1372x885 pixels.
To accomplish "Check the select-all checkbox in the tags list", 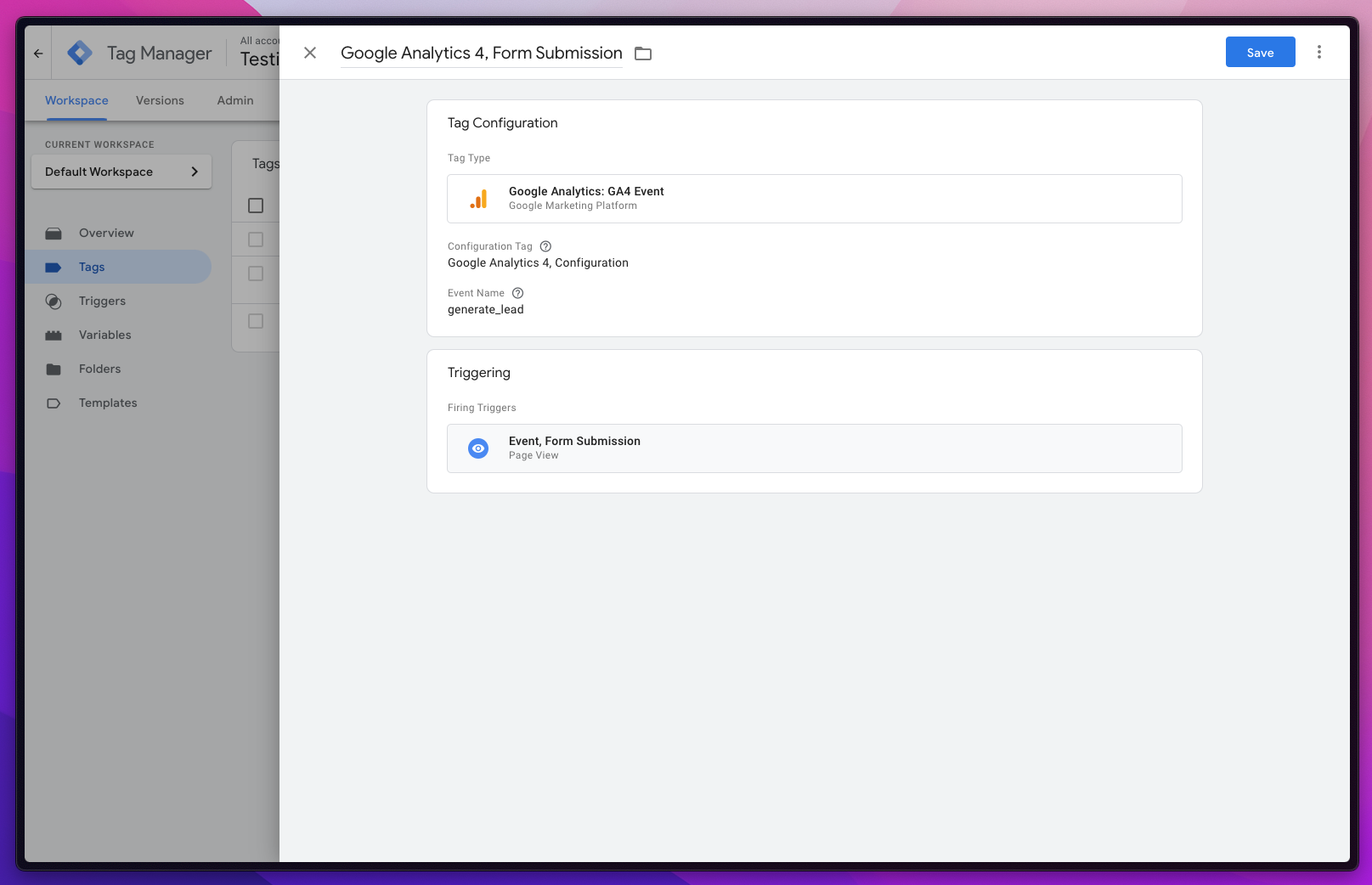I will 256,205.
